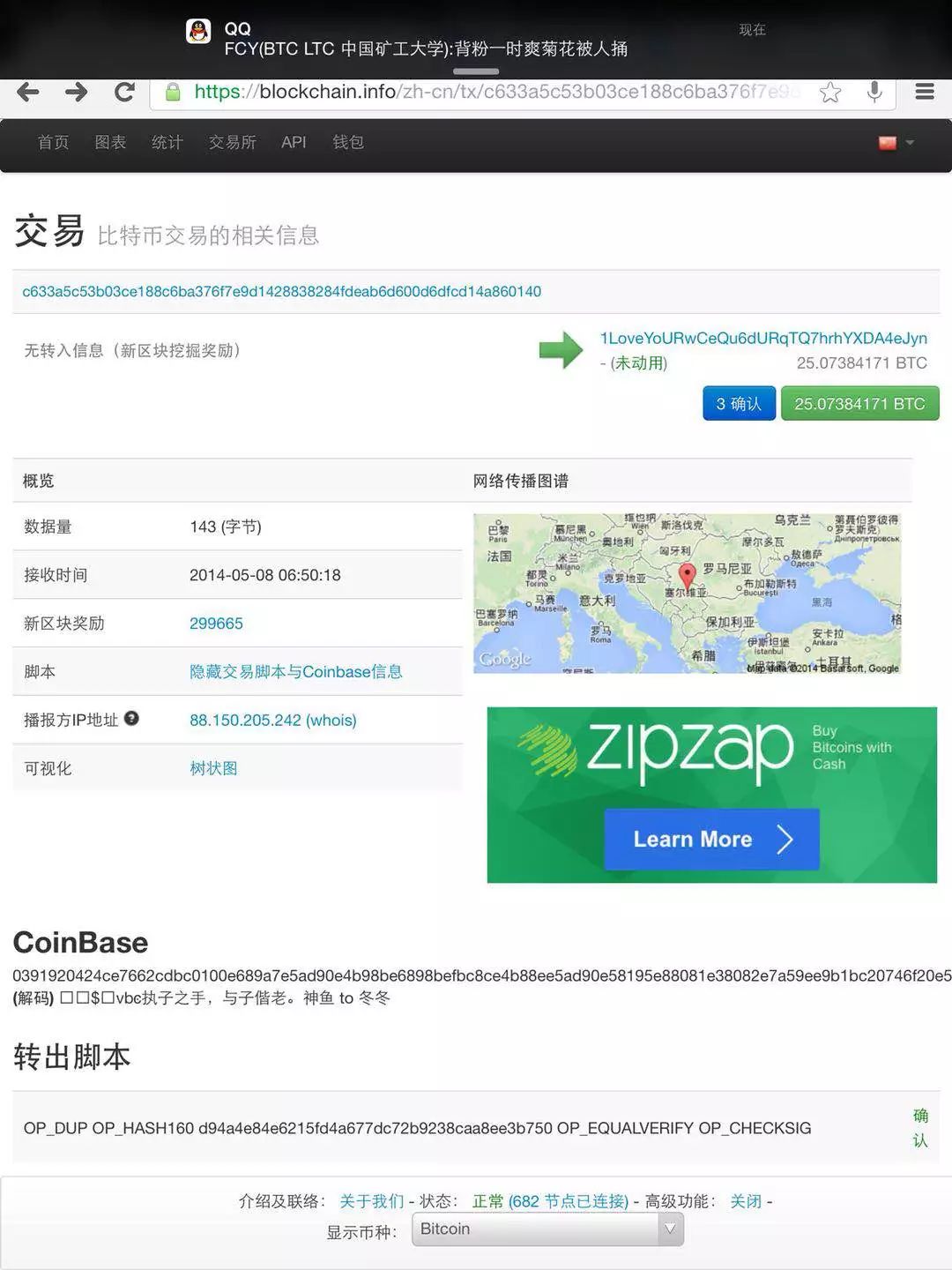952x1270 pixels.
Task: Open the 显示币种 Bitcoin currency dropdown
Action: [547, 1229]
